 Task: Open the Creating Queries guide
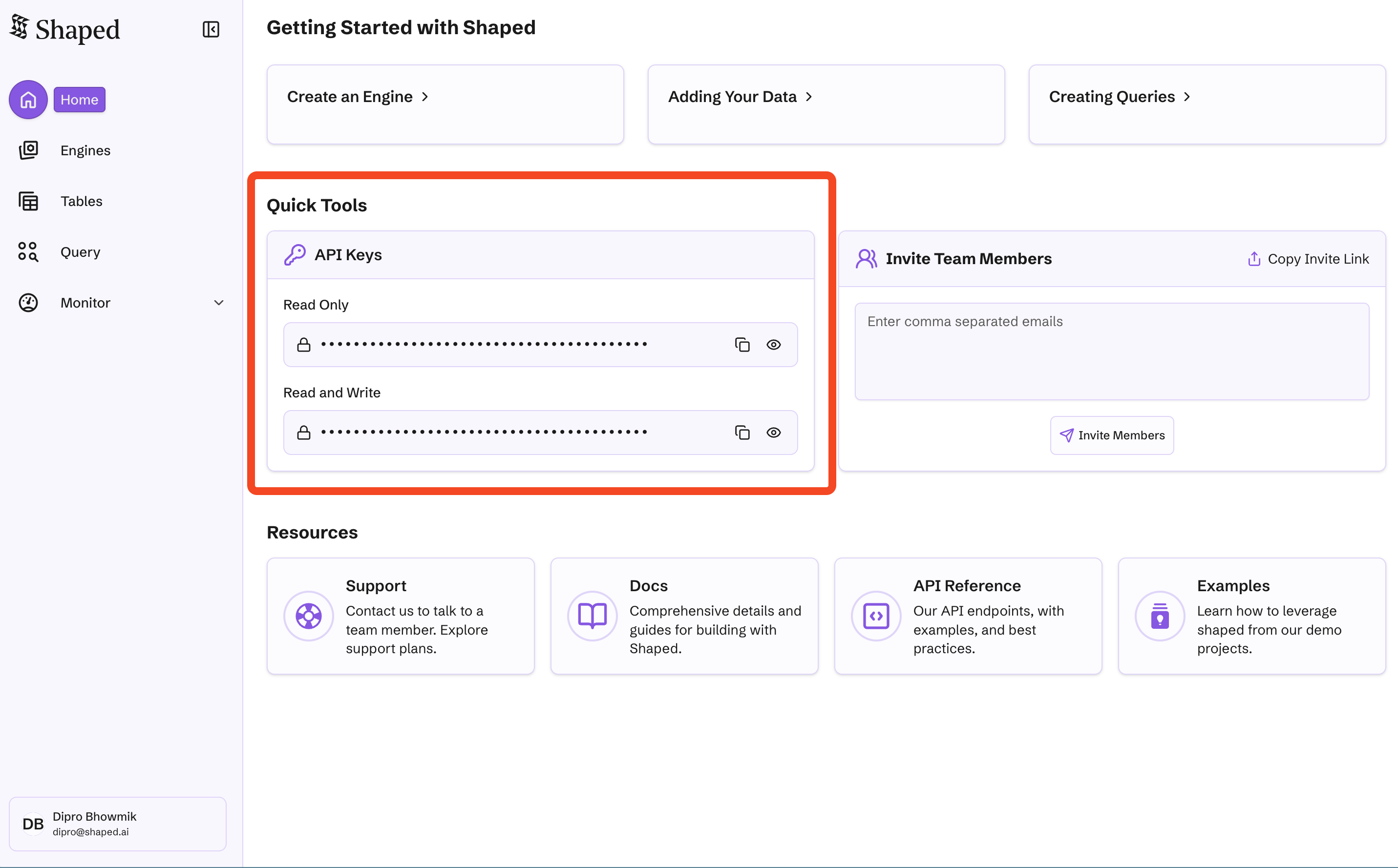1119,97
